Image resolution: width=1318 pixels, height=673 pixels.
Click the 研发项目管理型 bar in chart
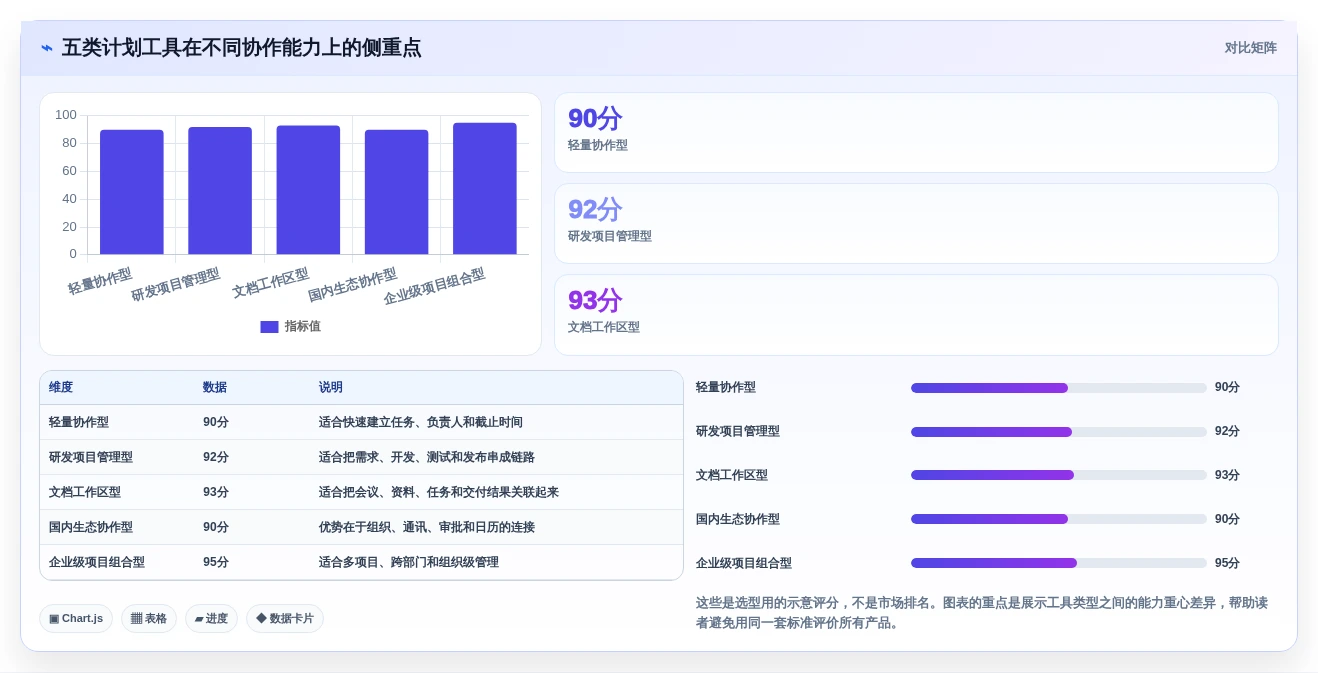220,191
